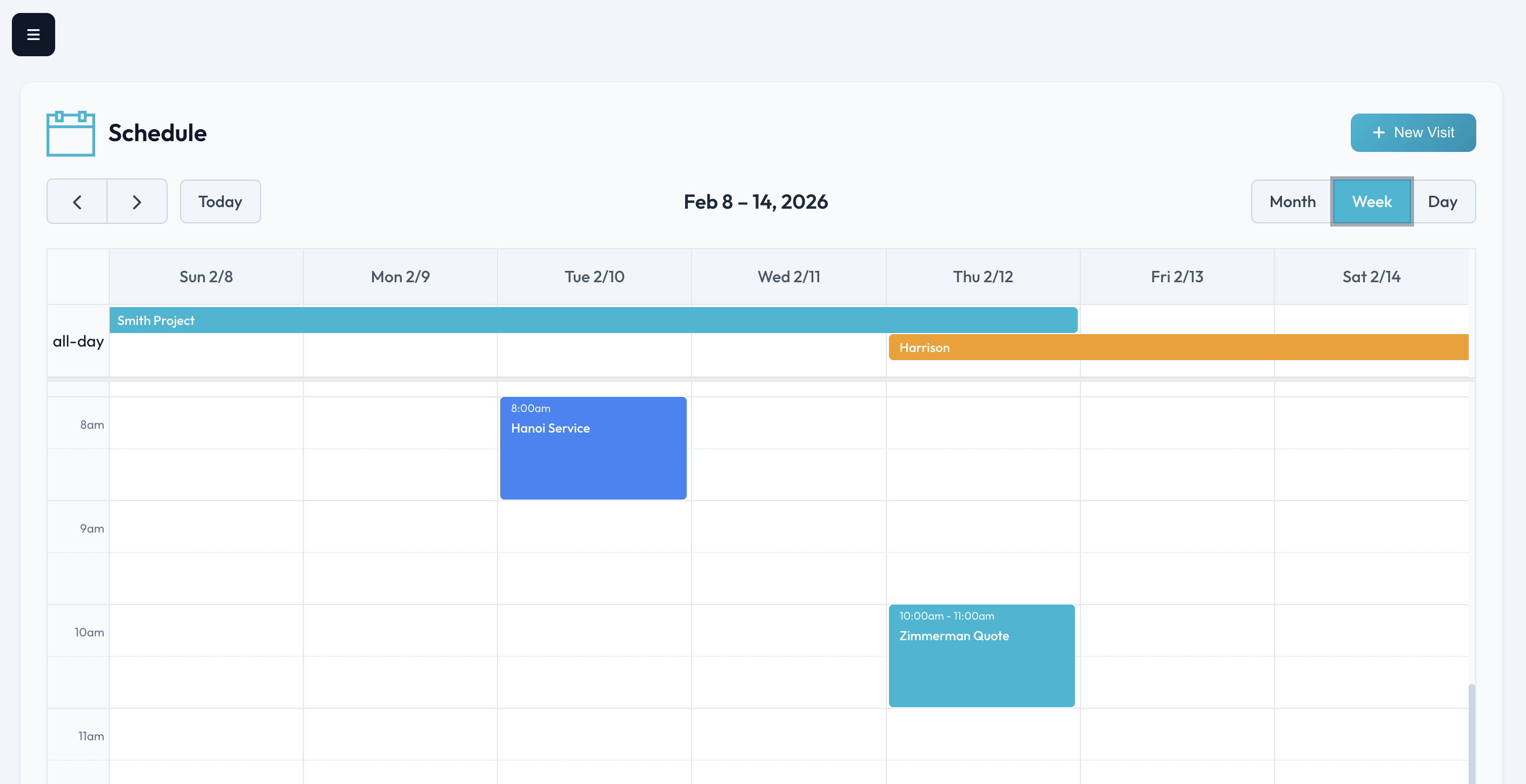The image size is (1526, 784).
Task: Open the hamburger navigation menu
Action: click(x=32, y=34)
